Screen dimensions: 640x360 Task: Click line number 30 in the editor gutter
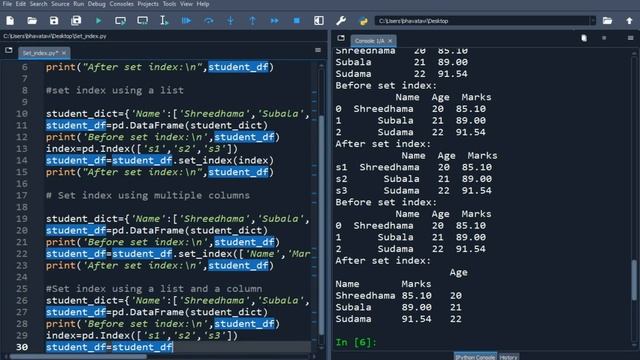[22, 347]
